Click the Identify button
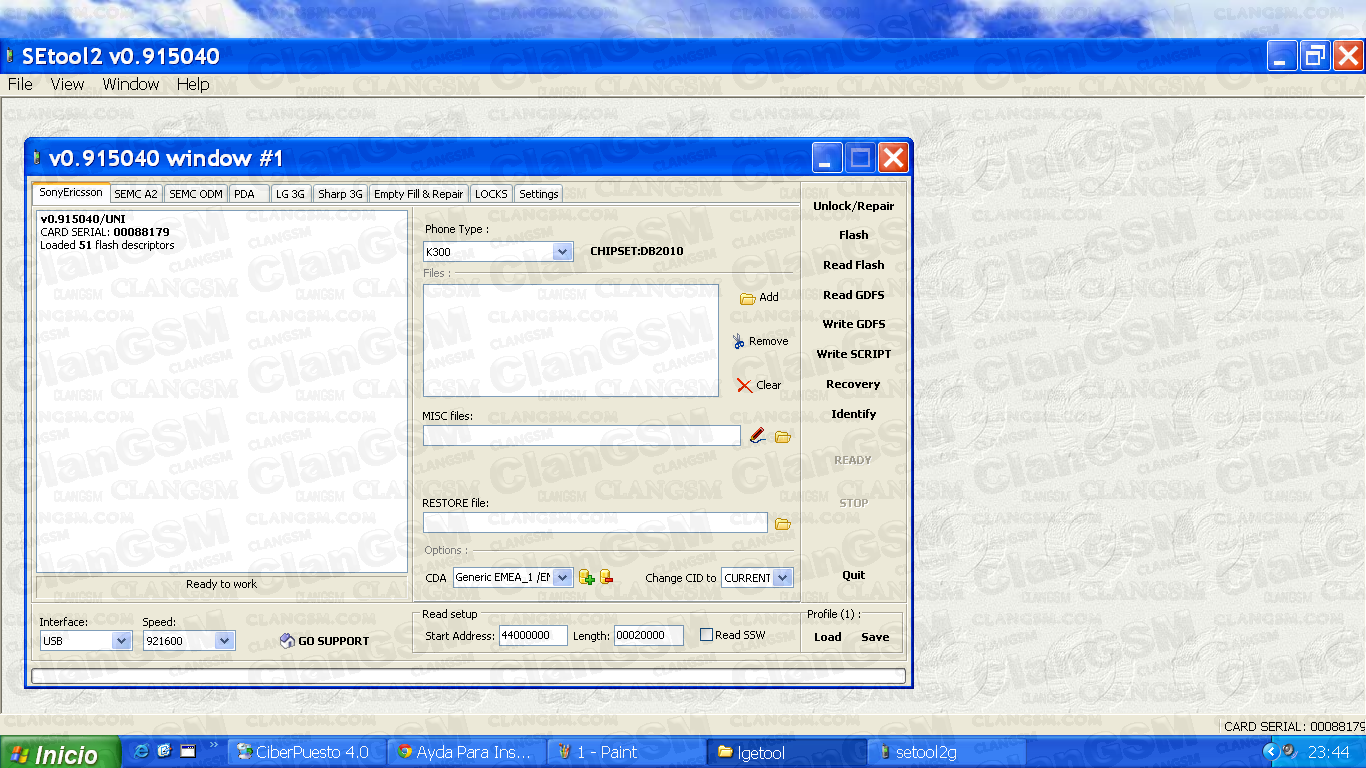This screenshot has width=1366, height=768. coord(852,414)
